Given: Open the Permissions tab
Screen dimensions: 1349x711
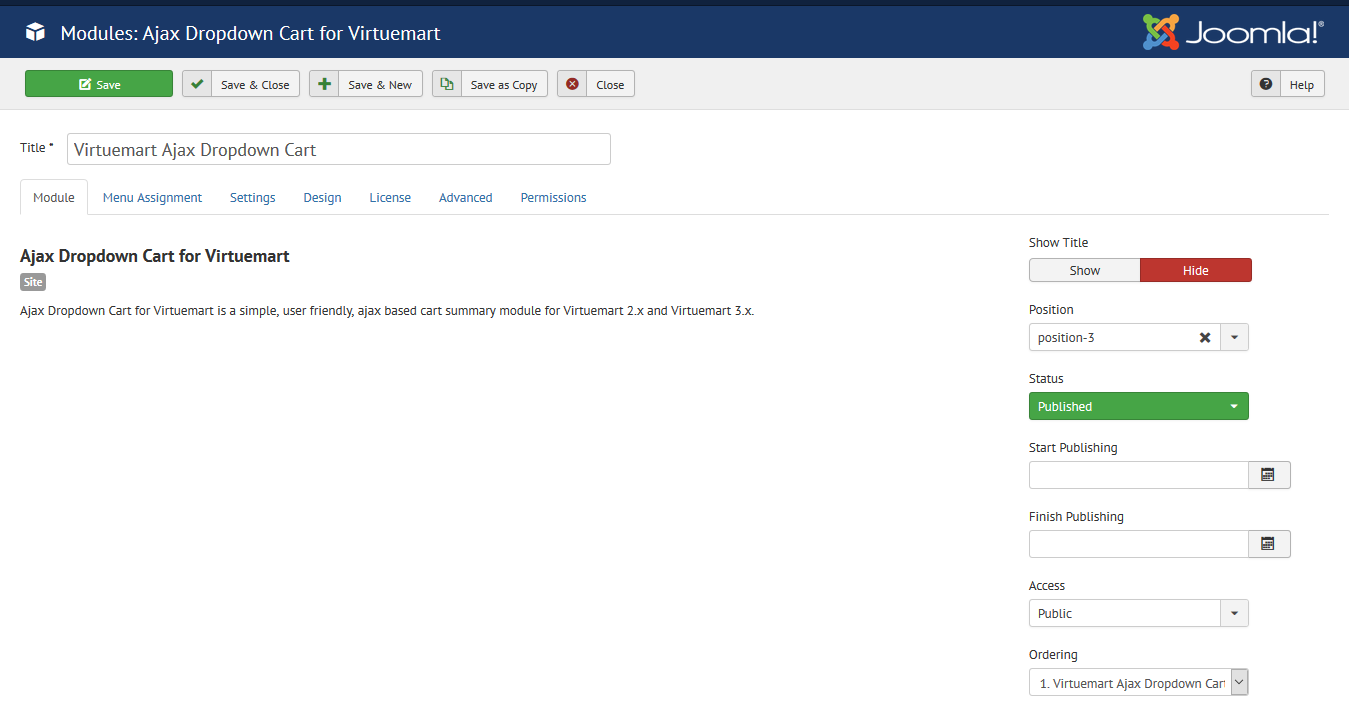Looking at the screenshot, I should point(554,197).
